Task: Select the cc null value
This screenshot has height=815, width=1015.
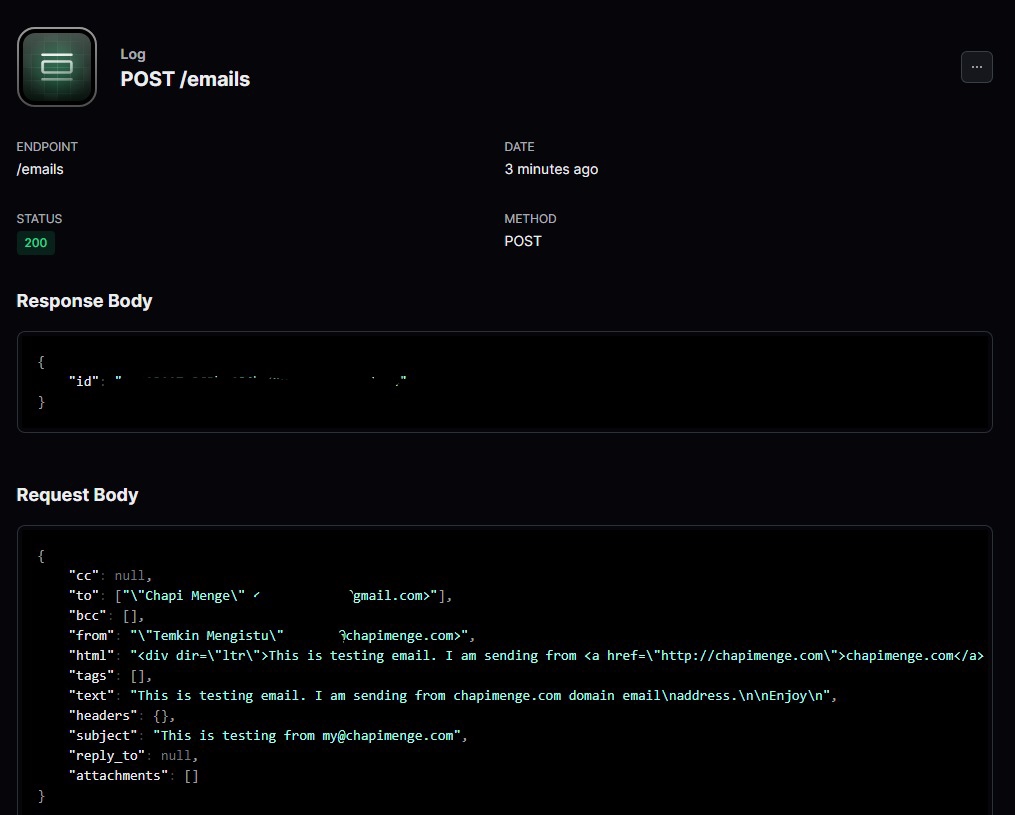Action: pos(130,575)
